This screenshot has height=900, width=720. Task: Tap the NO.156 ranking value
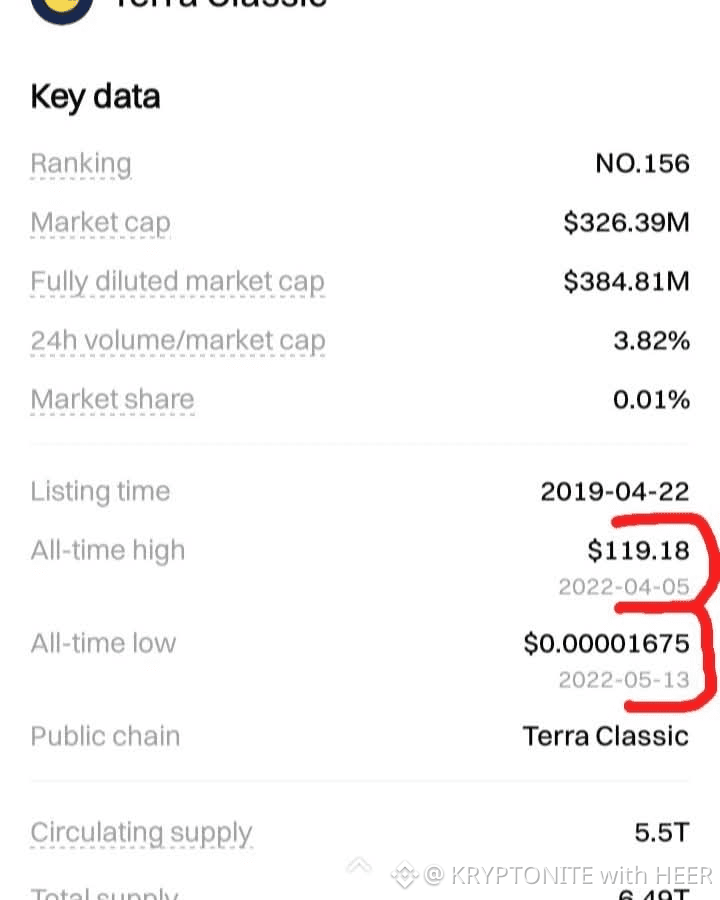642,163
